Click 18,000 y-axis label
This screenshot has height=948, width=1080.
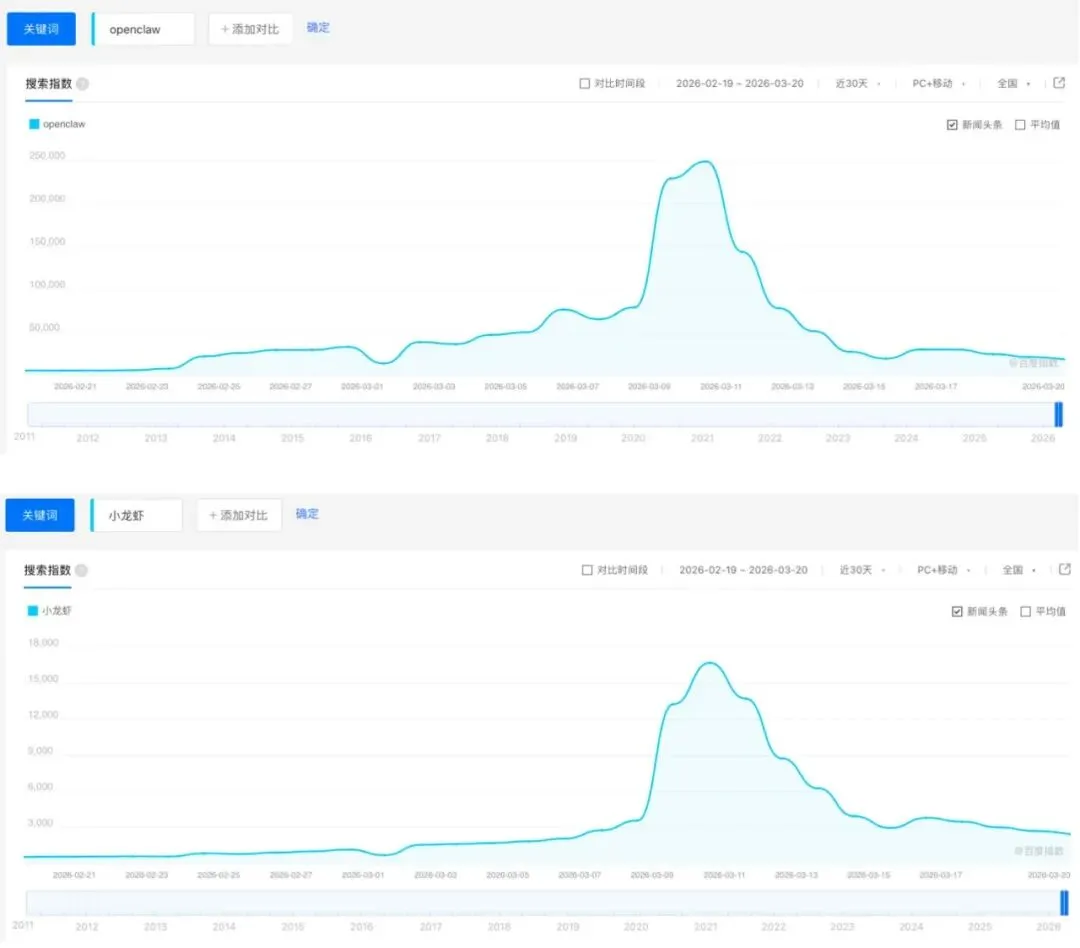point(43,643)
